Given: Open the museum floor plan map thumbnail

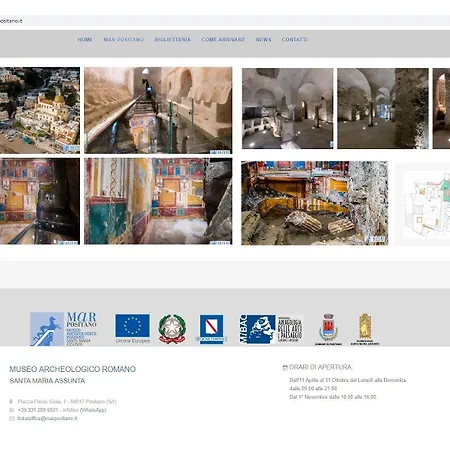Looking at the screenshot, I should tap(423, 204).
